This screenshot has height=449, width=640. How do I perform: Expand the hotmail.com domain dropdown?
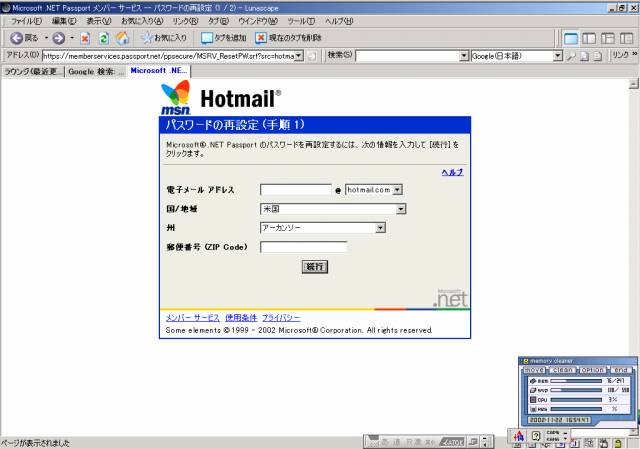point(396,189)
